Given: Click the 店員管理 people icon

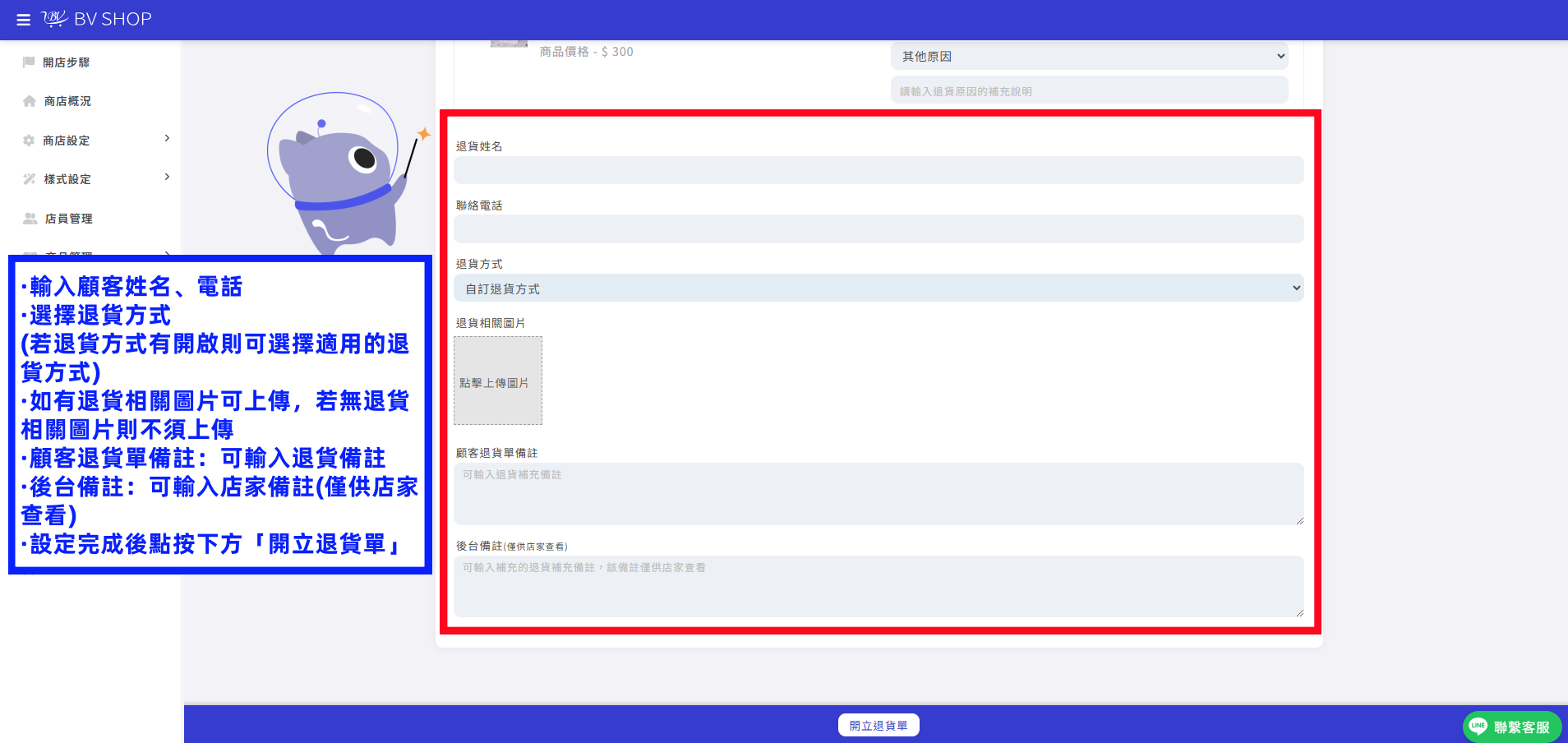Looking at the screenshot, I should 30,219.
